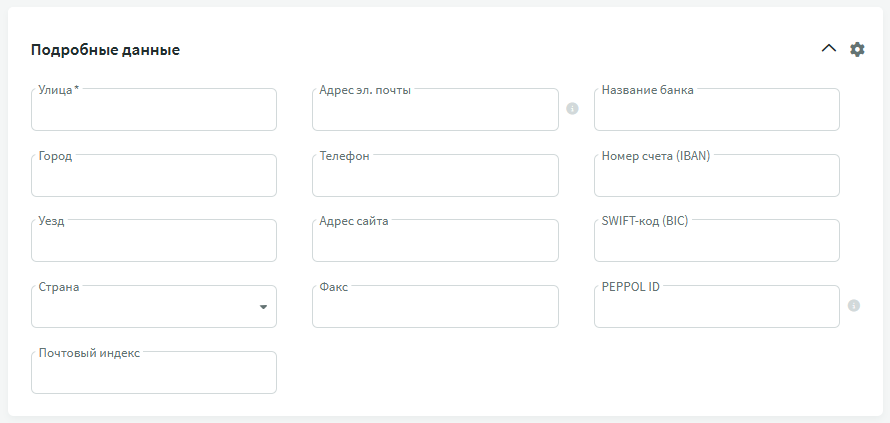Image resolution: width=890 pixels, height=423 pixels.
Task: Click info icon next to Адрес эл. почты
Action: point(572,108)
